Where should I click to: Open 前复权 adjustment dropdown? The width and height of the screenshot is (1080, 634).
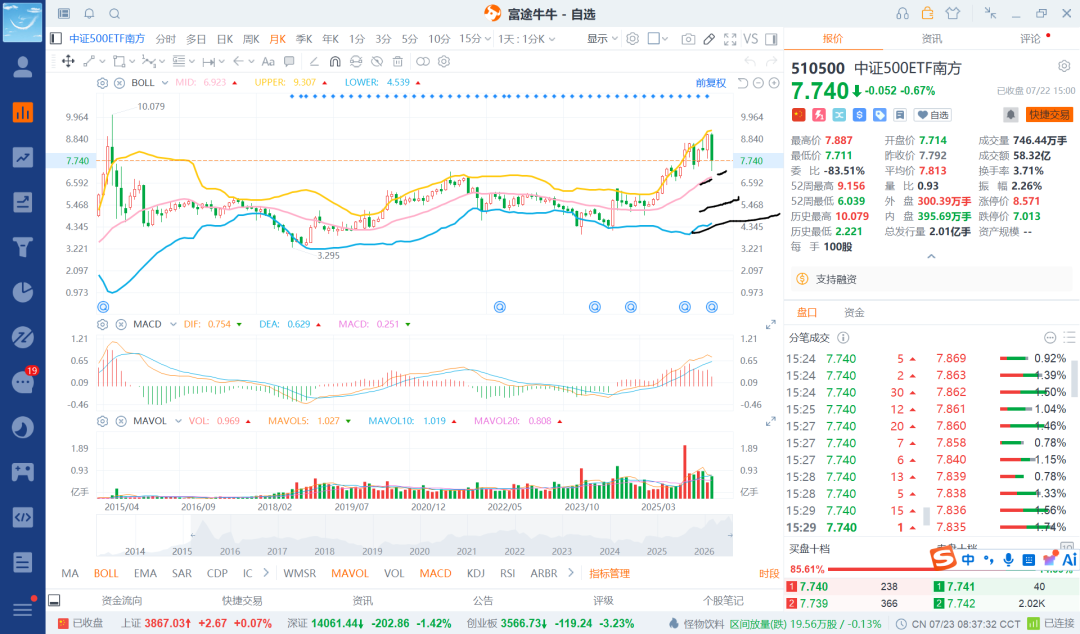711,83
